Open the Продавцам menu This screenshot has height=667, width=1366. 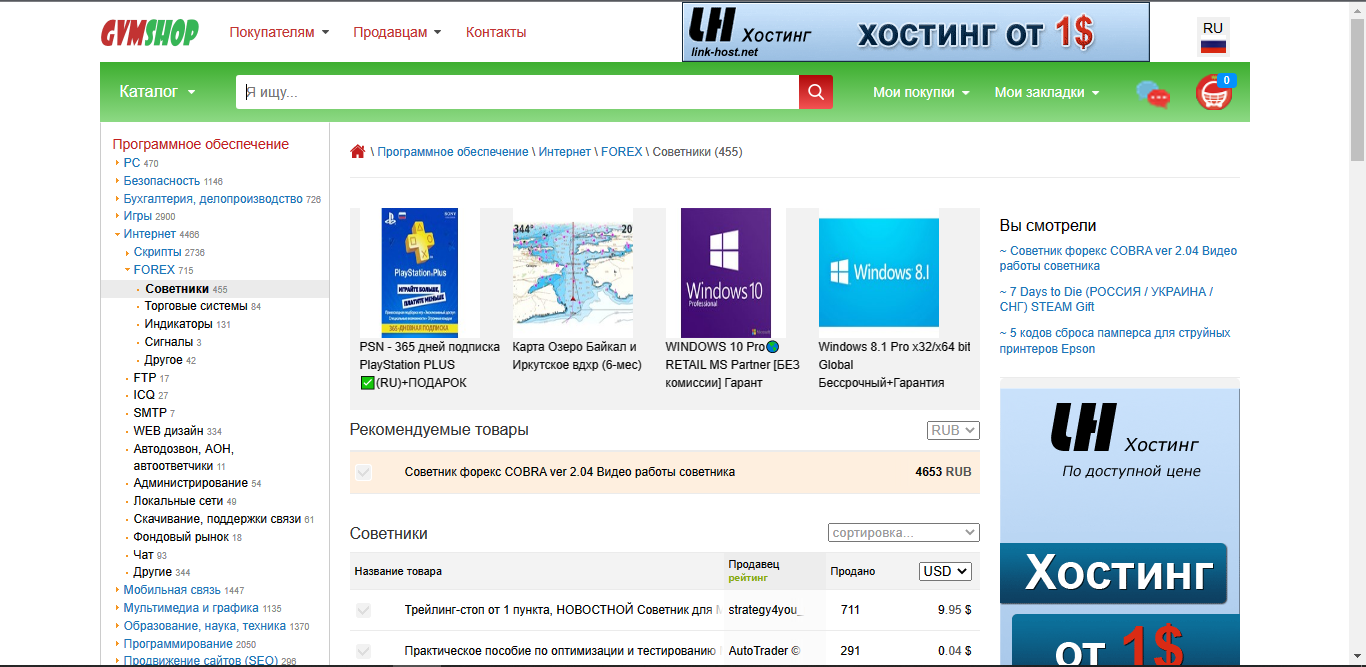pos(397,32)
